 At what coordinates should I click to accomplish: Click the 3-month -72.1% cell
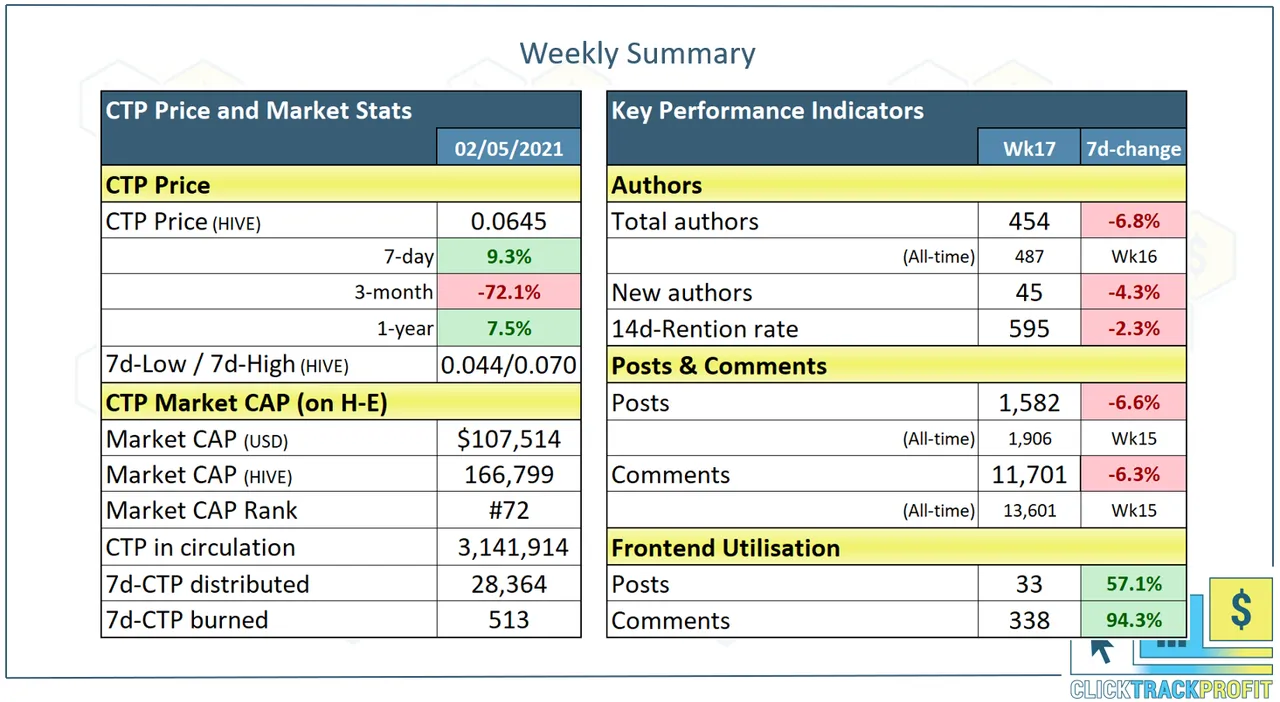509,292
